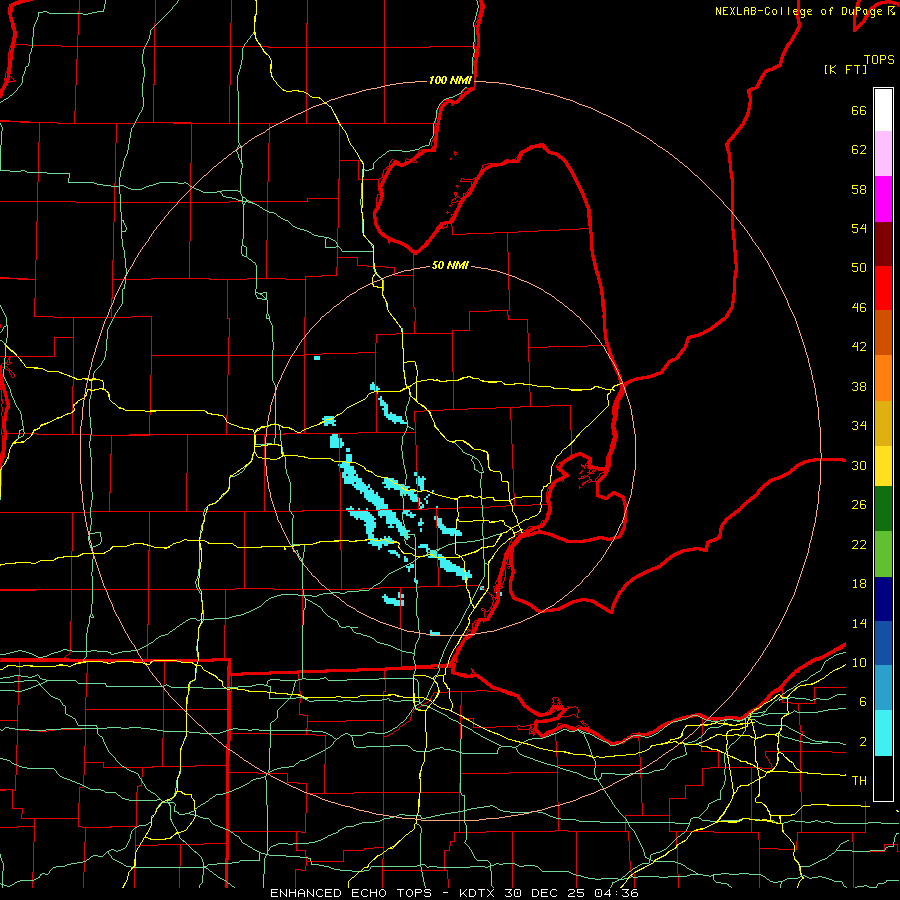Click the white swatch in the tops legend
Viewport: 900px width, 900px height.
point(883,110)
